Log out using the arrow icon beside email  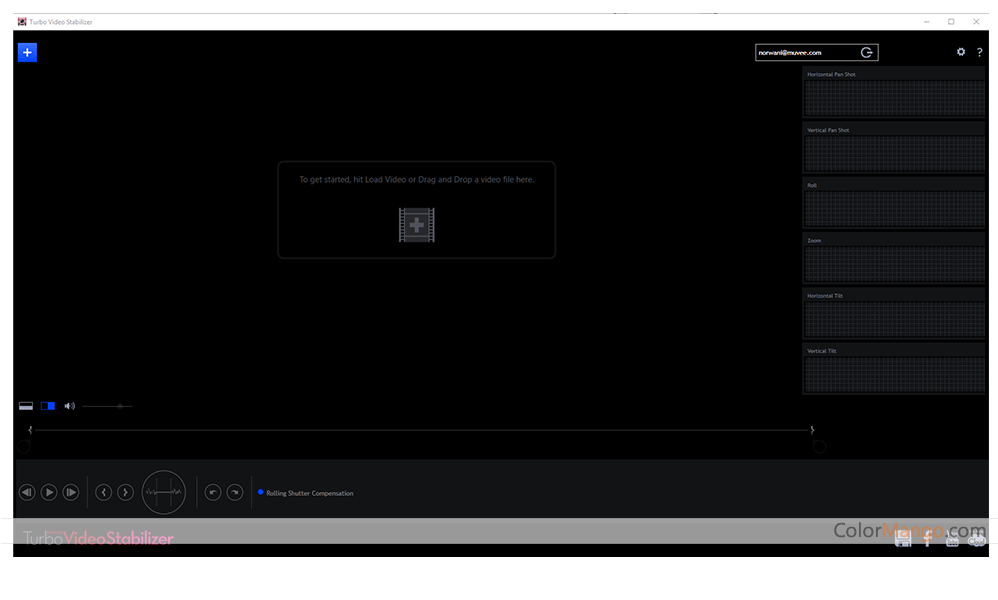(x=866, y=52)
